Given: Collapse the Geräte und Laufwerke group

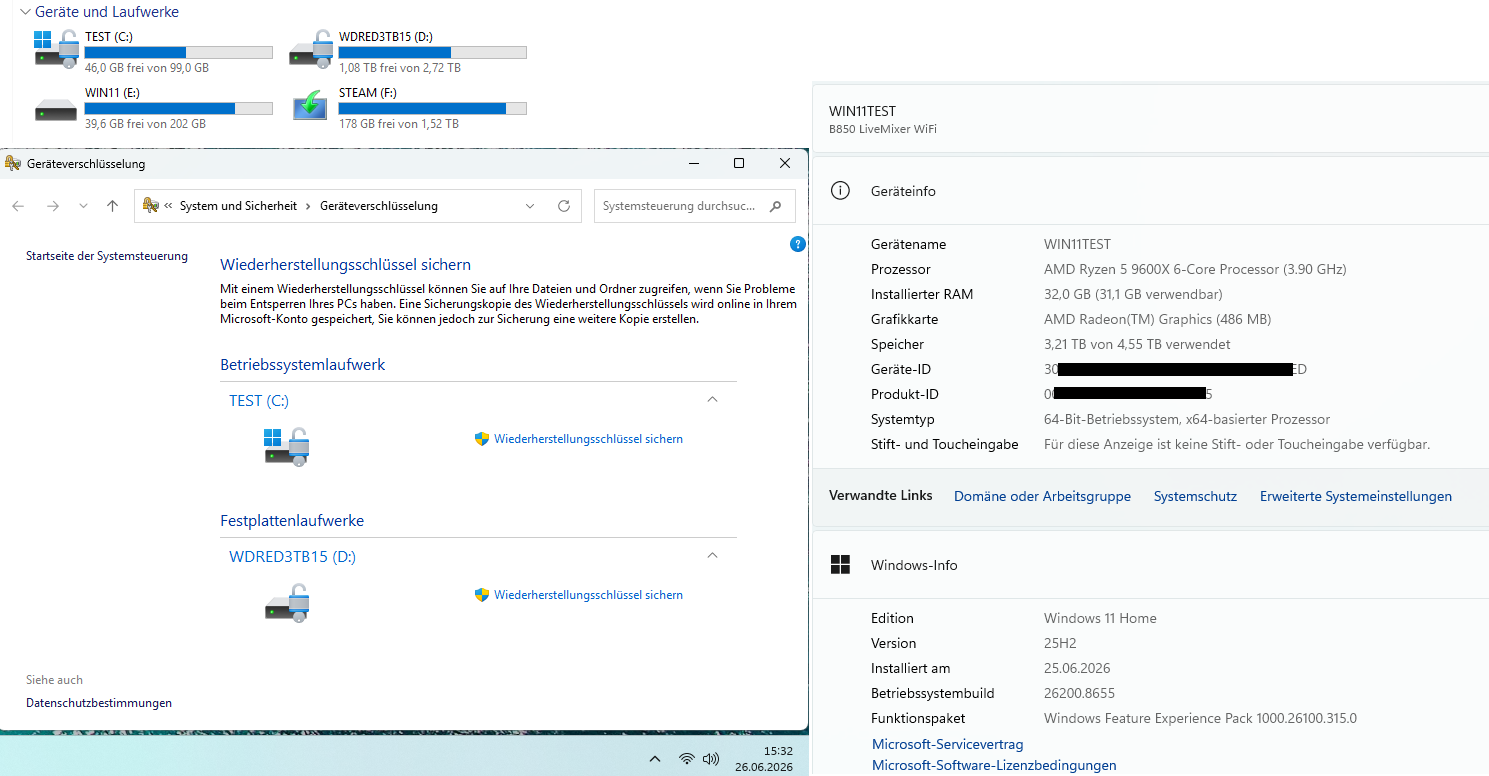Looking at the screenshot, I should coord(25,12).
